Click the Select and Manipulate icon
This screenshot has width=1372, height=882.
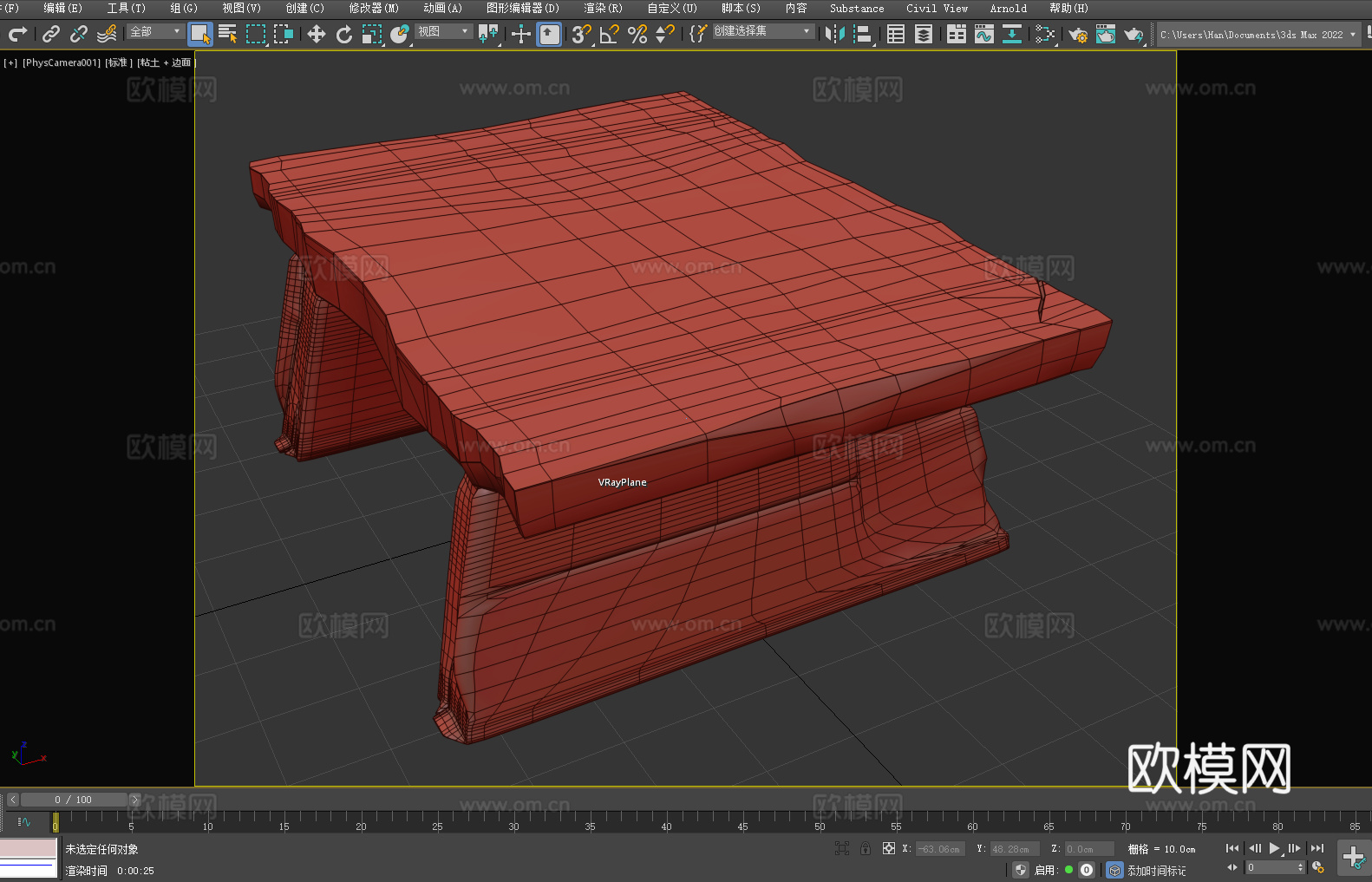click(x=521, y=34)
